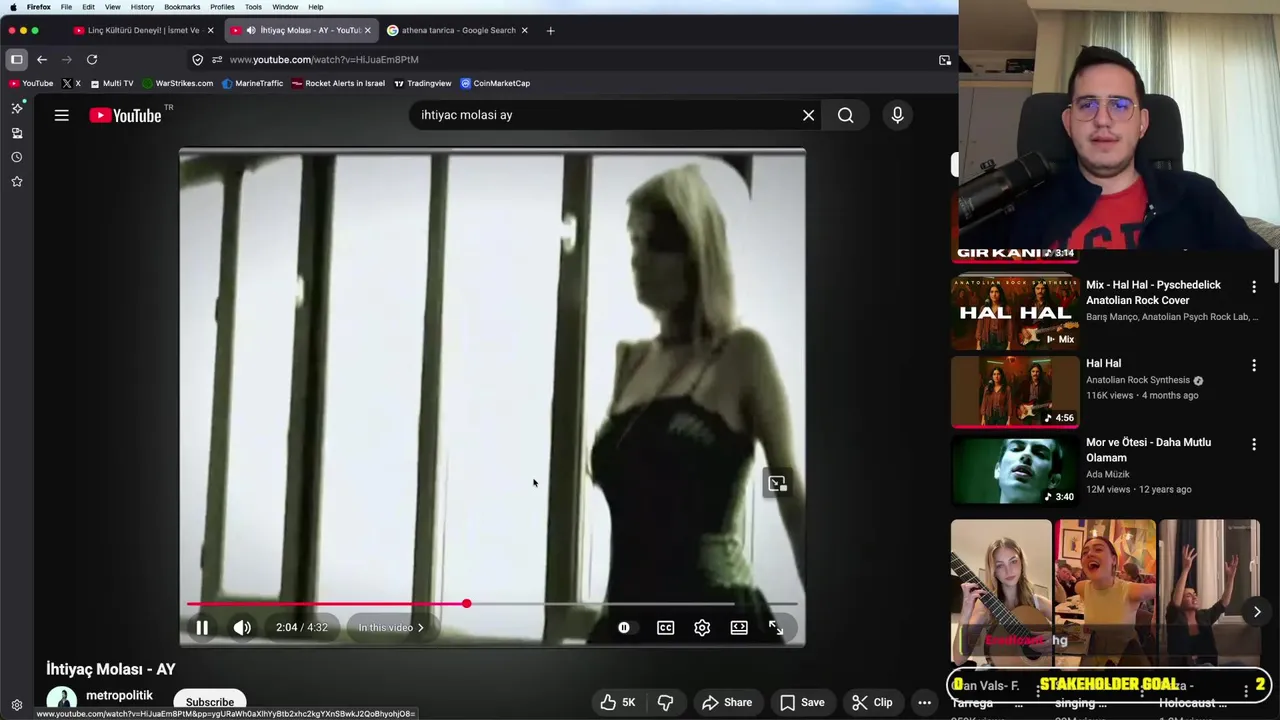This screenshot has height=720, width=1280.
Task: Enter fullscreen mode
Action: [776, 628]
